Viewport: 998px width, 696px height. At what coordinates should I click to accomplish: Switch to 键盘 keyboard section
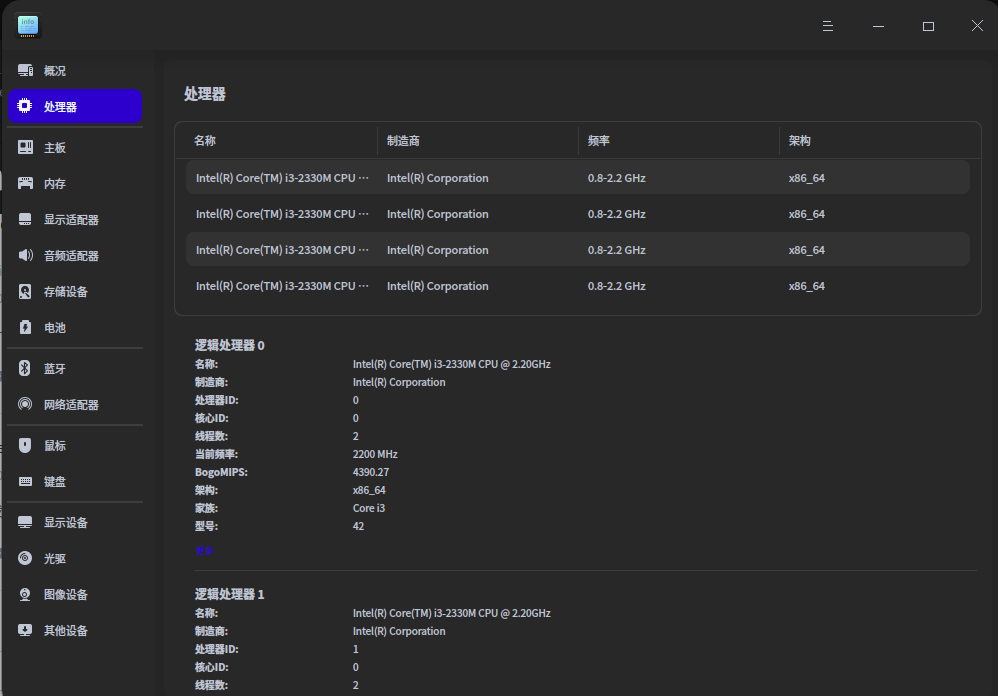click(x=55, y=482)
